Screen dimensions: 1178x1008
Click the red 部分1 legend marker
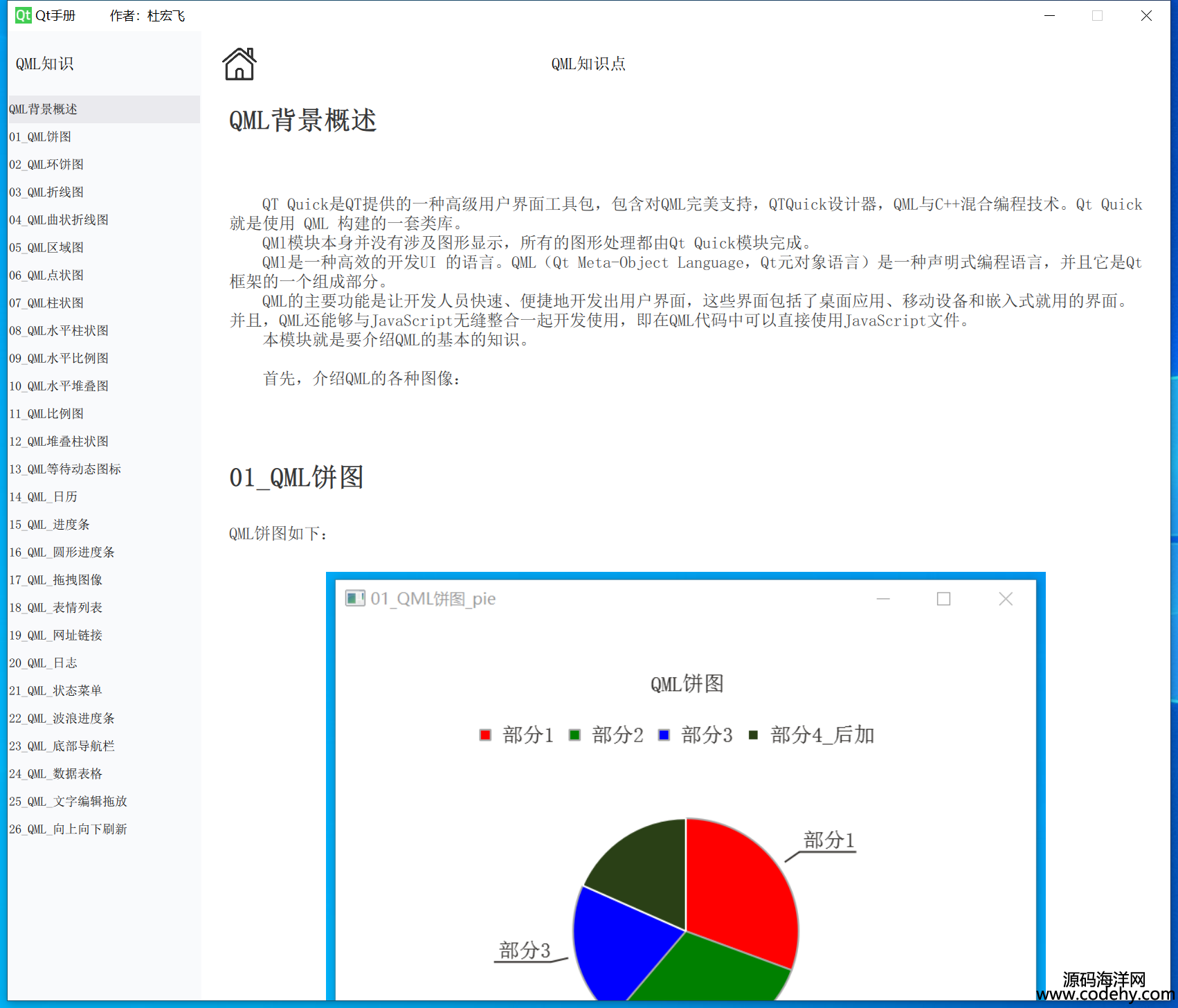coord(485,735)
